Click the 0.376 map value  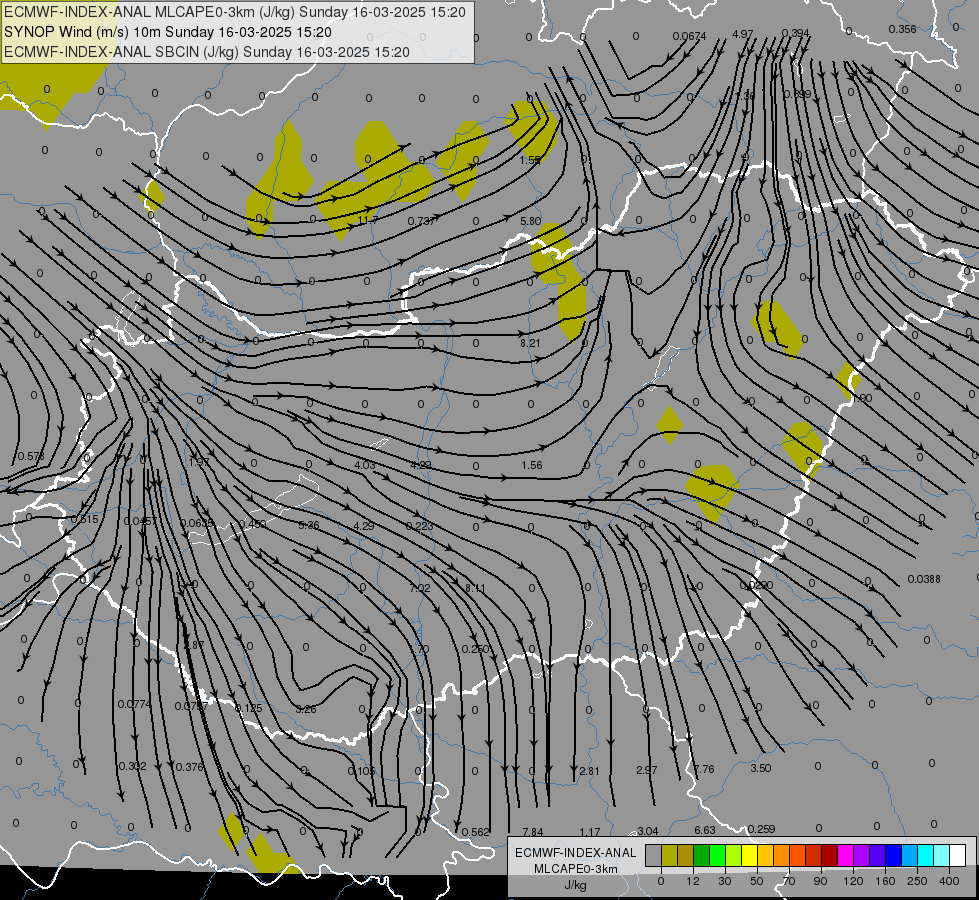pos(190,767)
